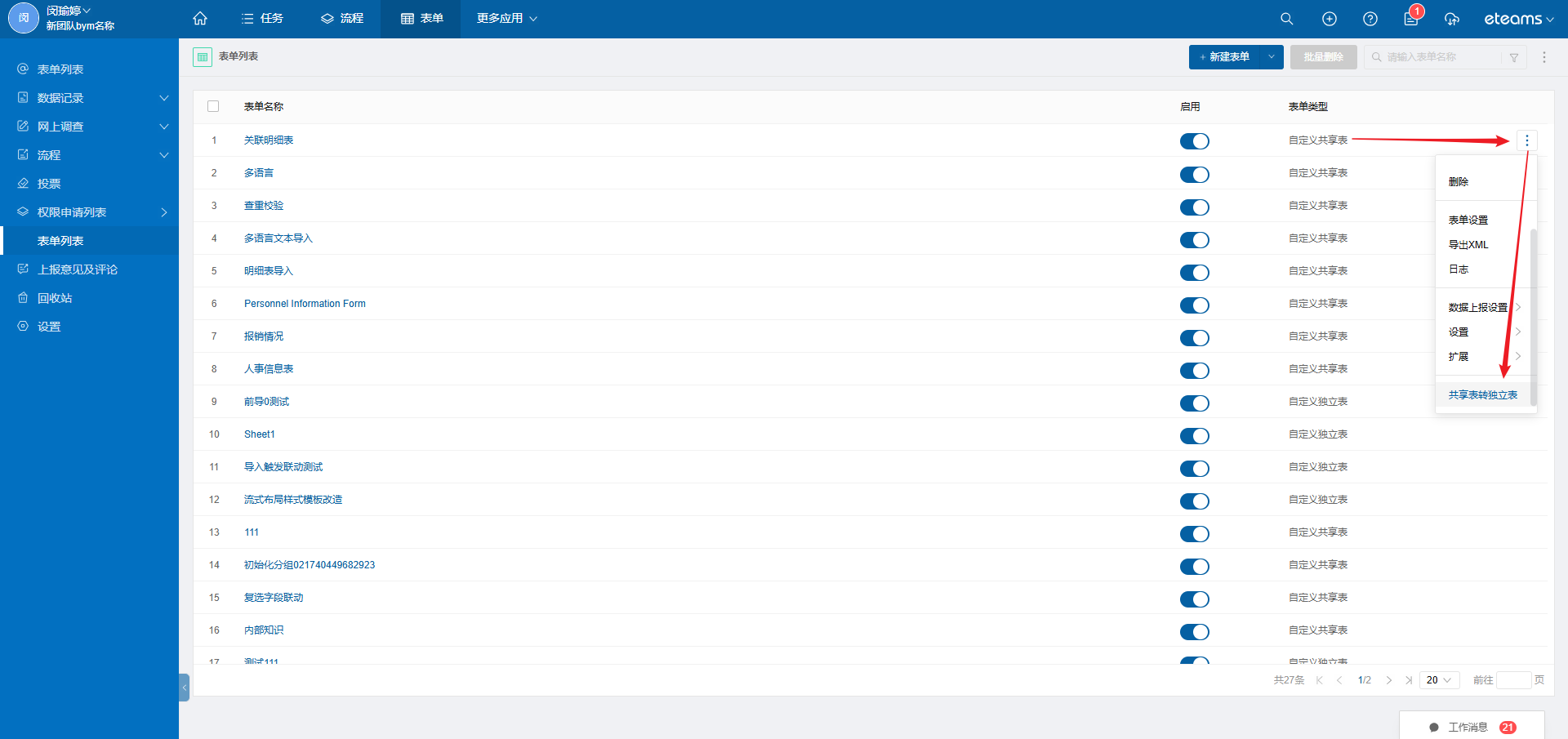Click the 网上调查 sidebar icon
This screenshot has height=739, width=1568.
click(23, 126)
